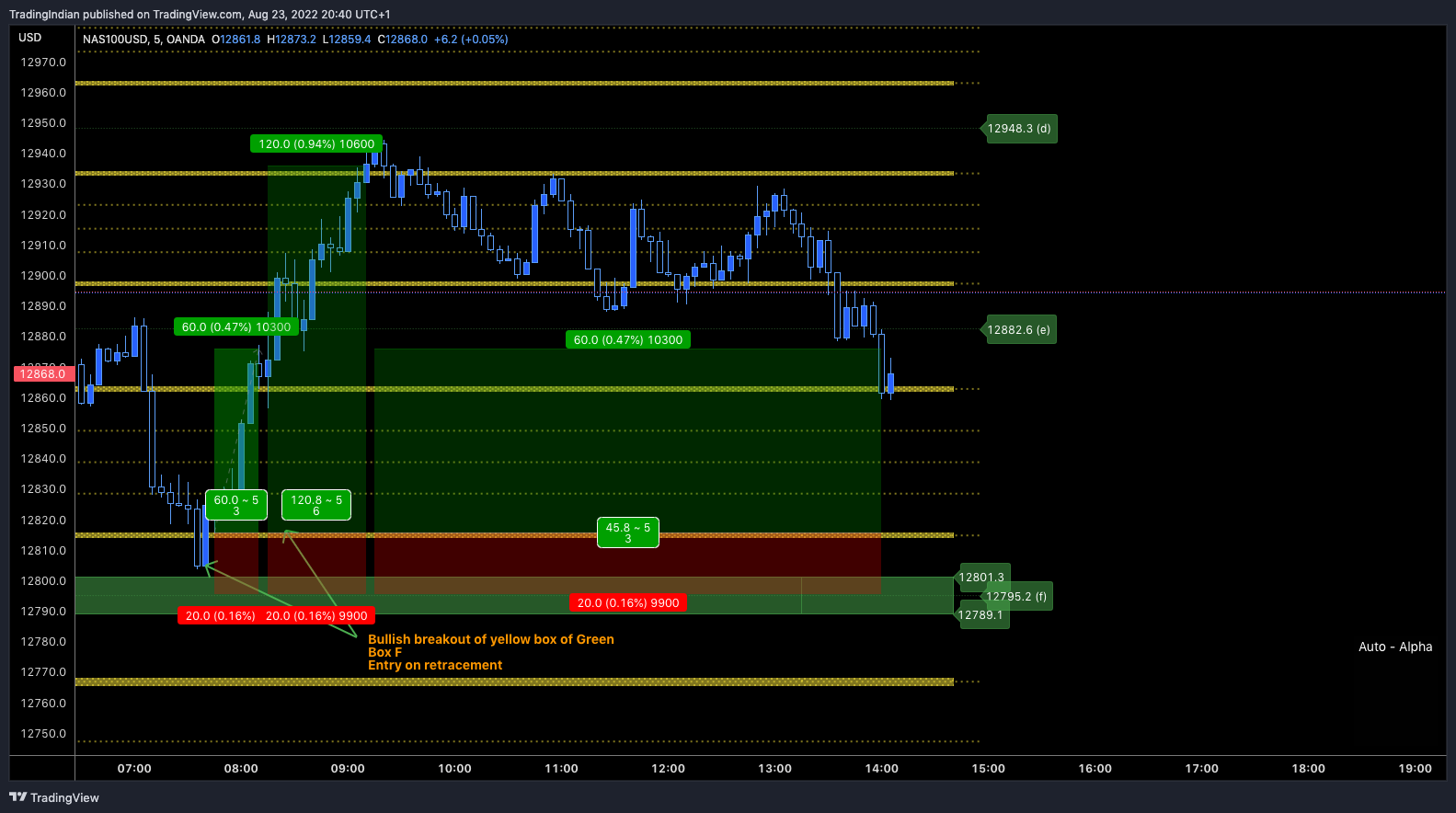Image resolution: width=1456 pixels, height=813 pixels.
Task: Click the USD currency label on price axis
Action: tap(30, 38)
